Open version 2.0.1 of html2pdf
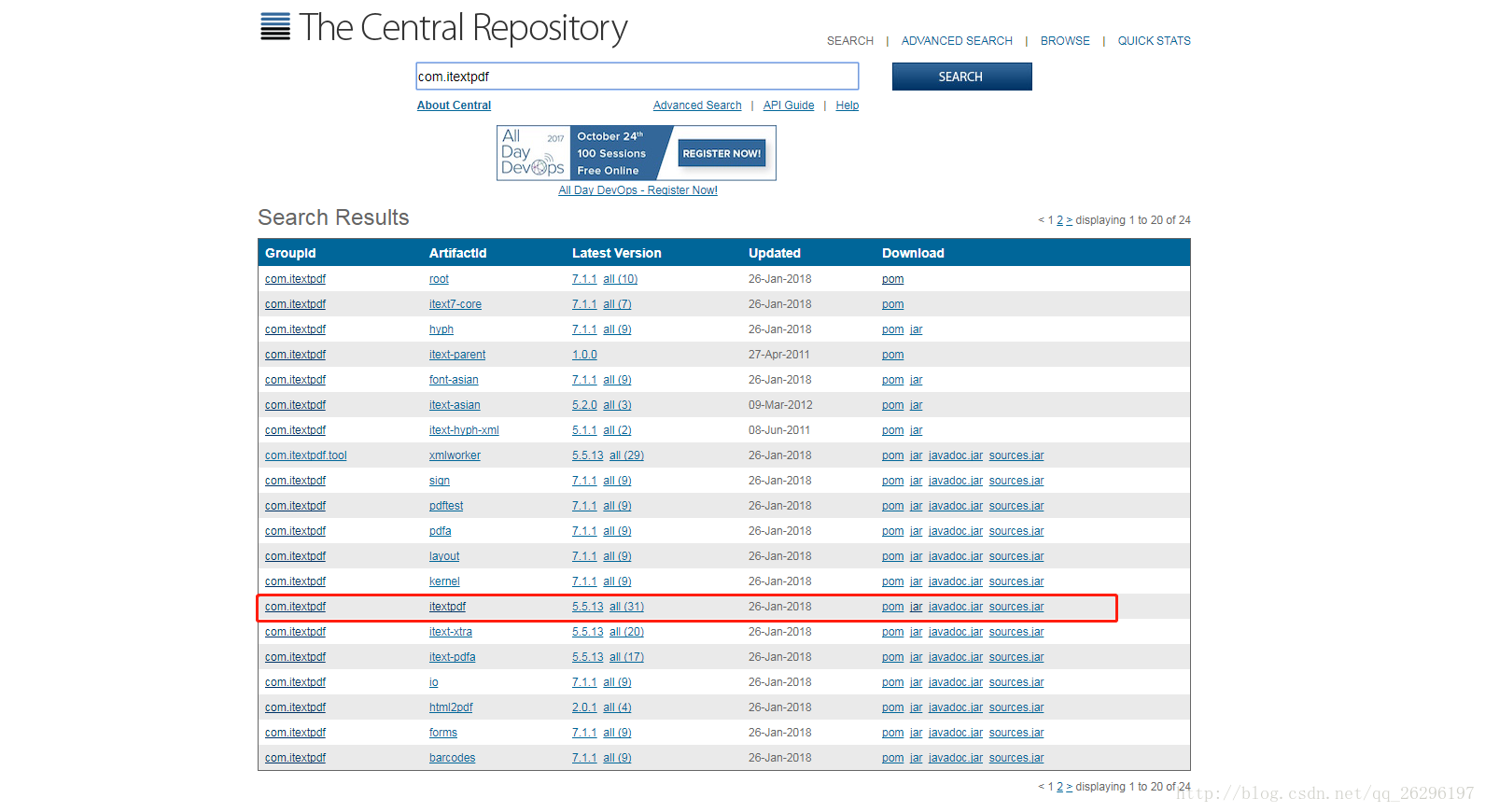 [x=584, y=707]
